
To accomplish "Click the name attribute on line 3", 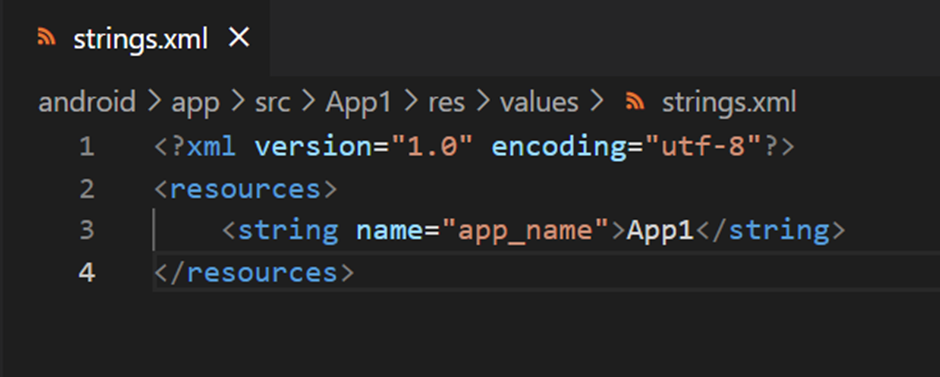I will coord(390,231).
